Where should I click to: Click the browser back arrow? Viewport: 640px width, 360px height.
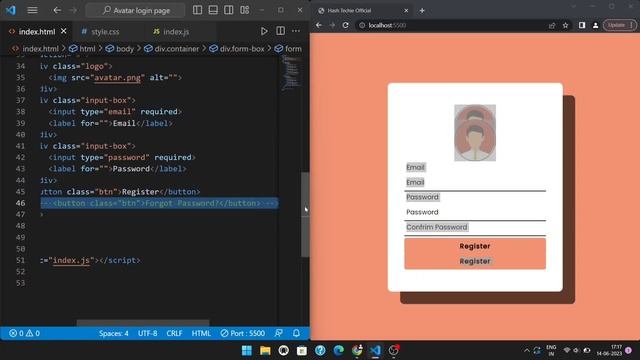coord(319,25)
